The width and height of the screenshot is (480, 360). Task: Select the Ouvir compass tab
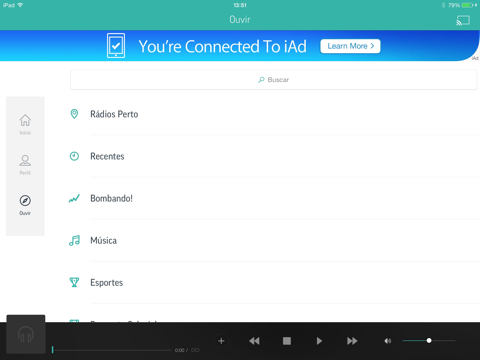pyautogui.click(x=25, y=205)
